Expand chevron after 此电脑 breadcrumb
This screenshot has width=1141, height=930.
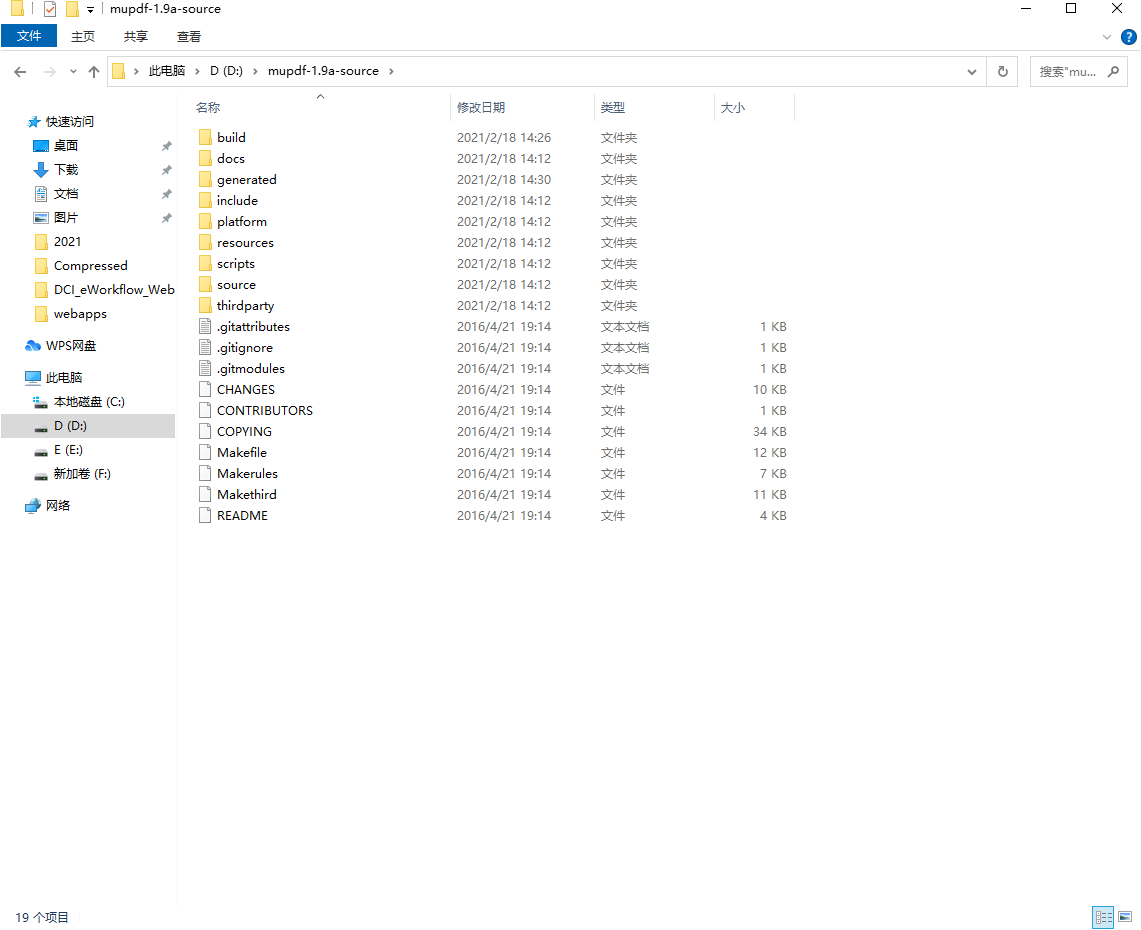[197, 71]
